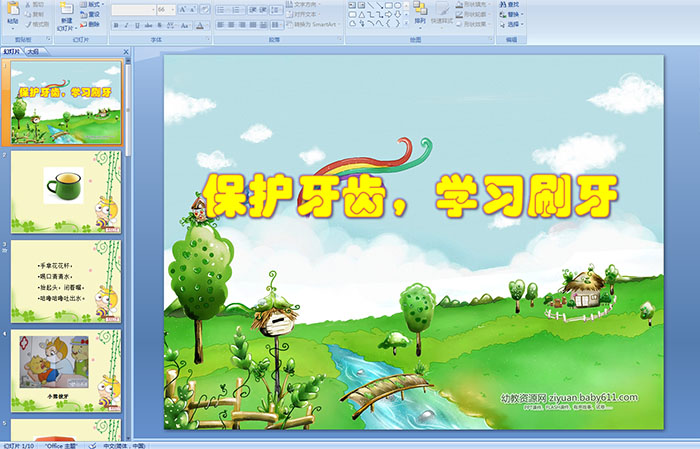Select slide 2 thumbnail with green cup
This screenshot has width=700, height=449.
point(66,192)
